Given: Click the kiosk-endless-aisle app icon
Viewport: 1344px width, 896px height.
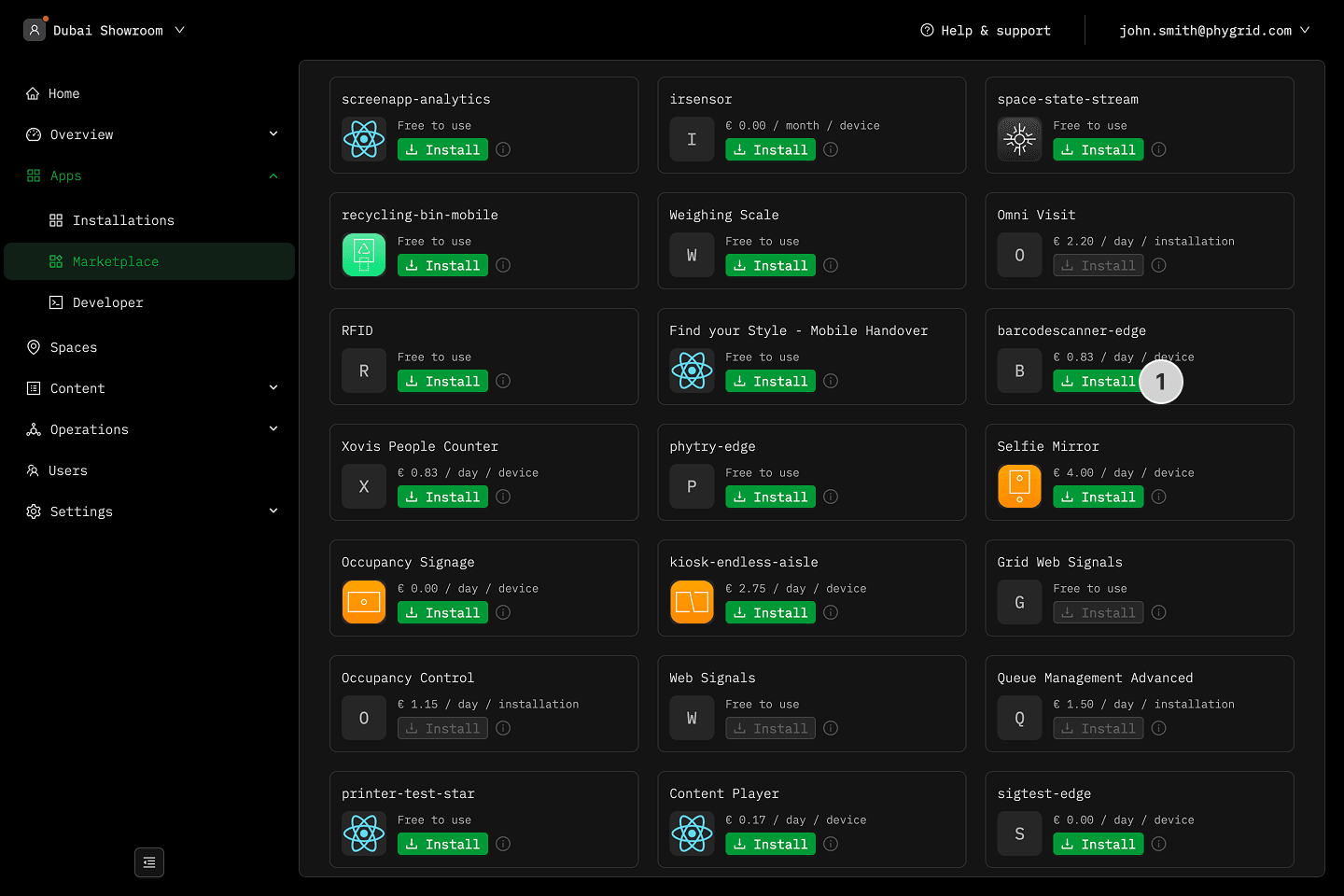Looking at the screenshot, I should pos(692,602).
